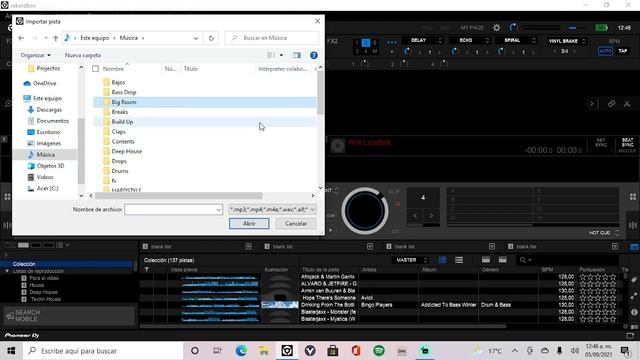
Task: Click the three-dots FX options icon
Action: tap(391, 42)
